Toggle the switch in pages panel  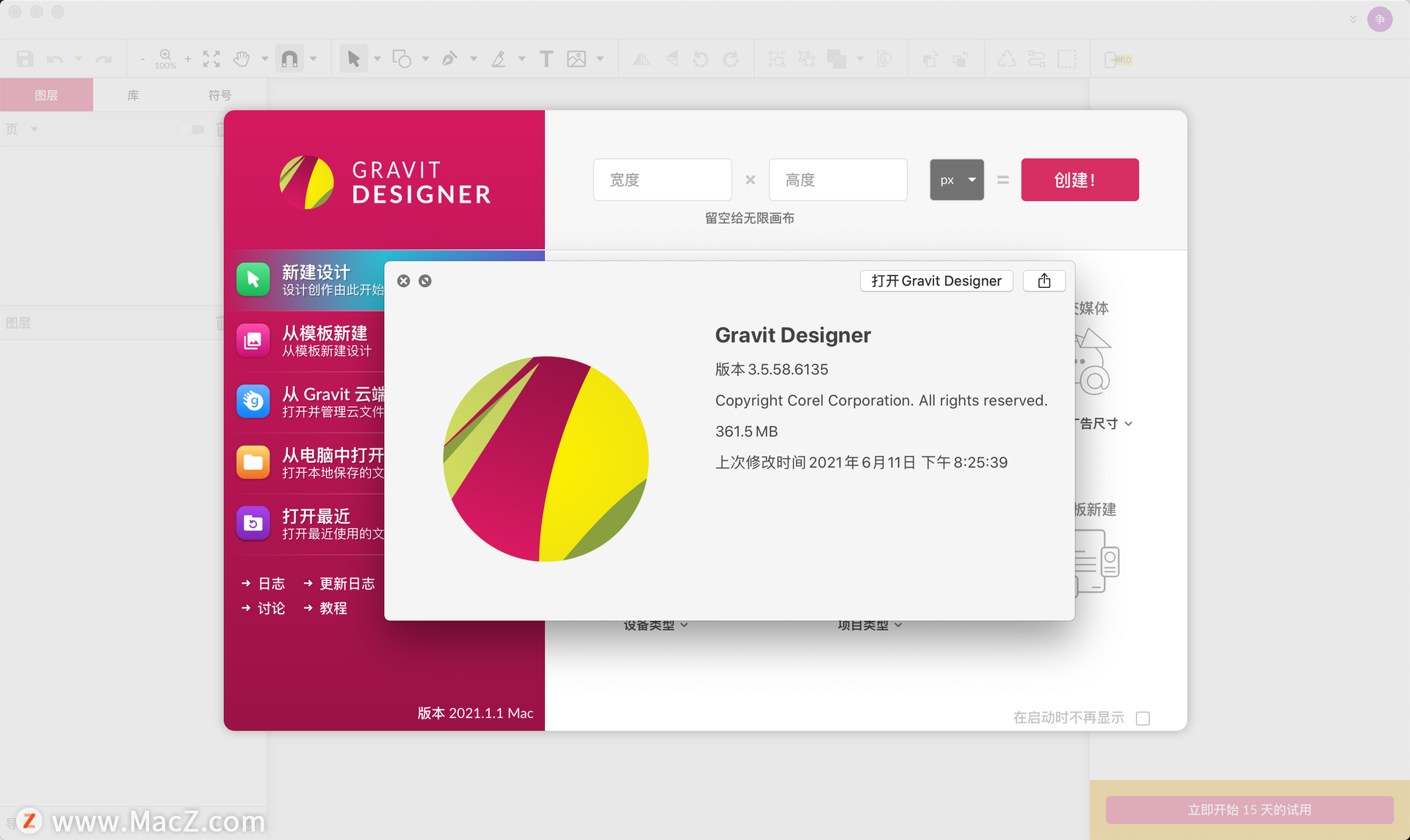click(x=193, y=129)
